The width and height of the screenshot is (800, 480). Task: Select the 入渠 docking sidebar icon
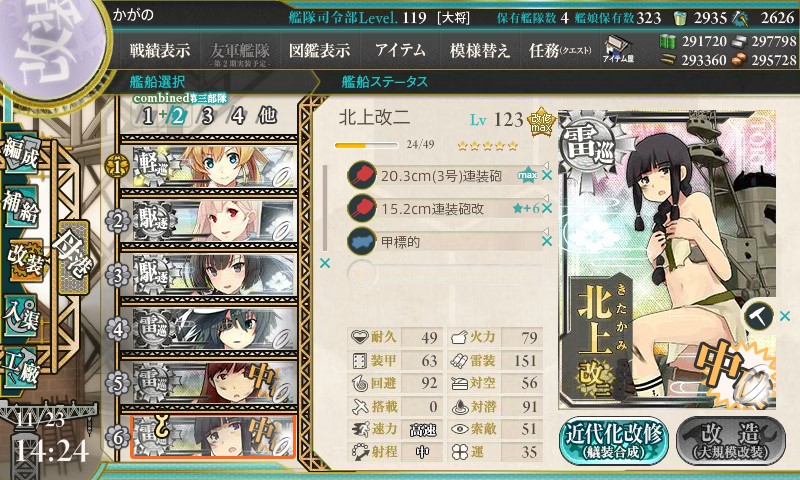click(20, 315)
